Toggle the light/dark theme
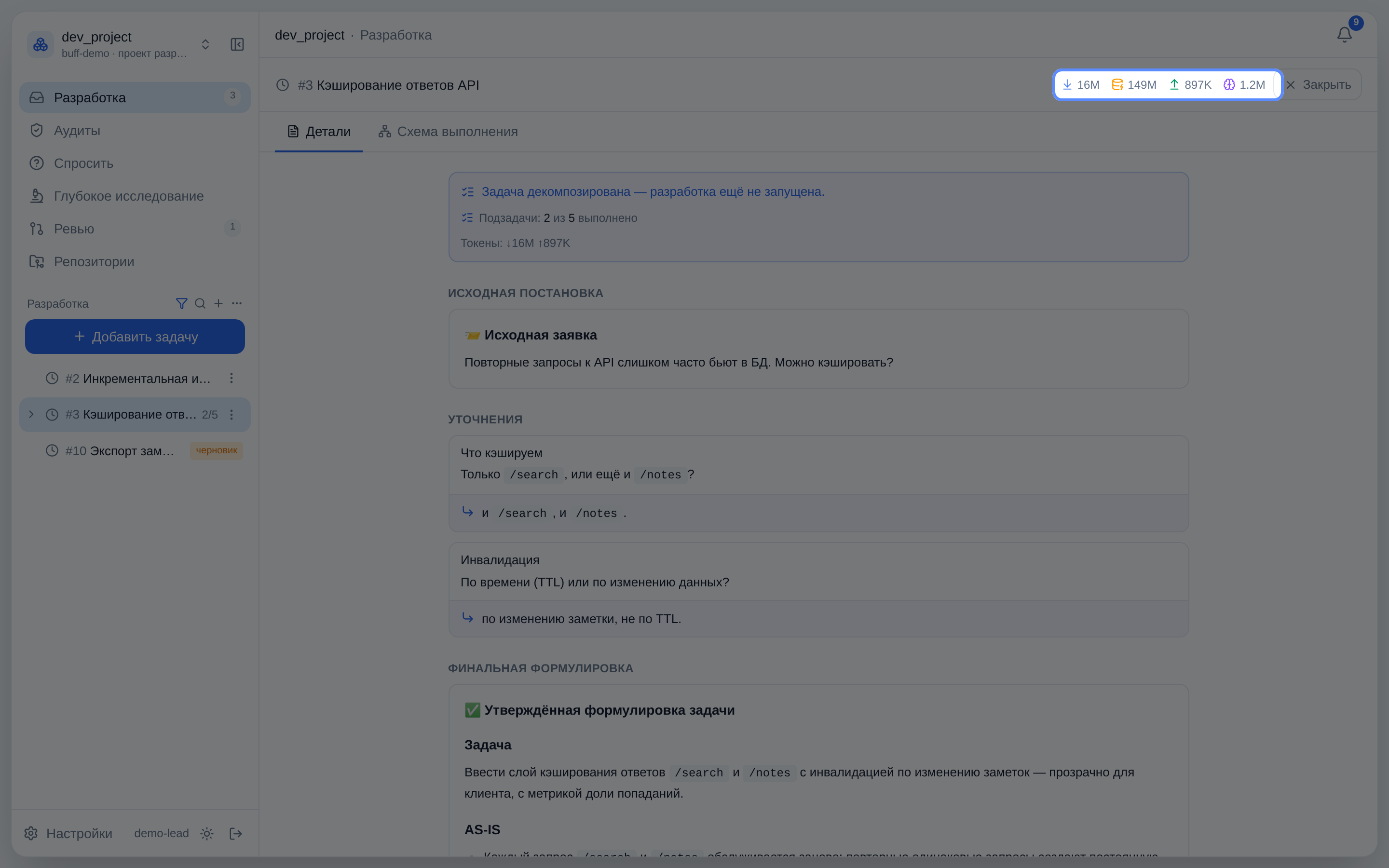Image resolution: width=1389 pixels, height=868 pixels. (x=206, y=834)
